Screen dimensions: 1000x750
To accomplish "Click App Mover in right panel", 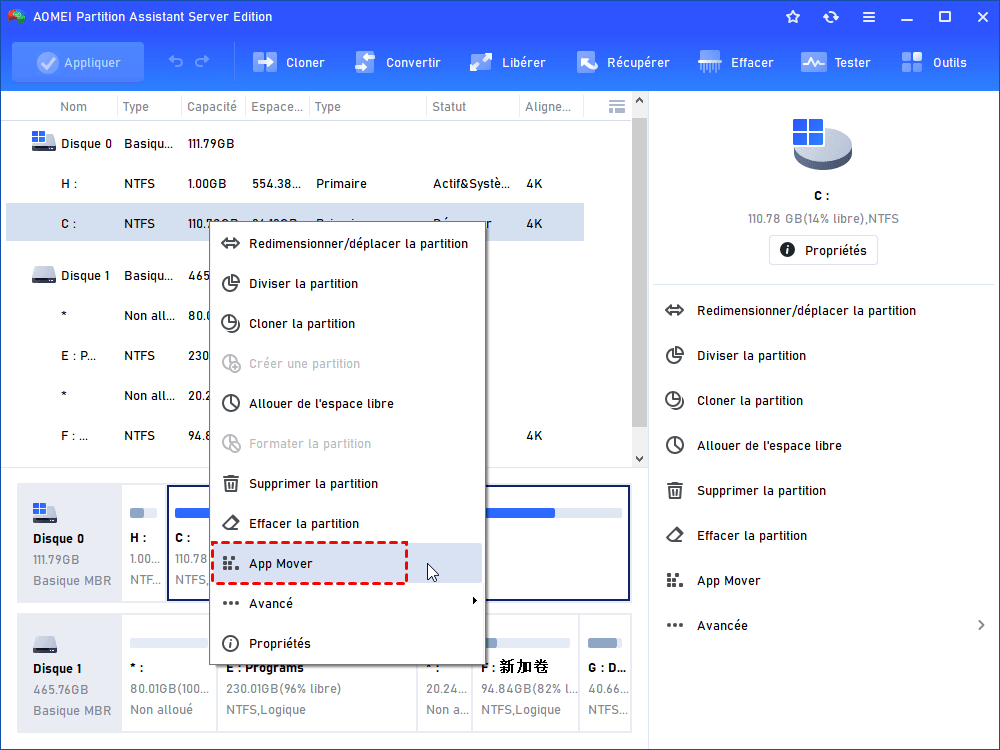I will tap(728, 581).
